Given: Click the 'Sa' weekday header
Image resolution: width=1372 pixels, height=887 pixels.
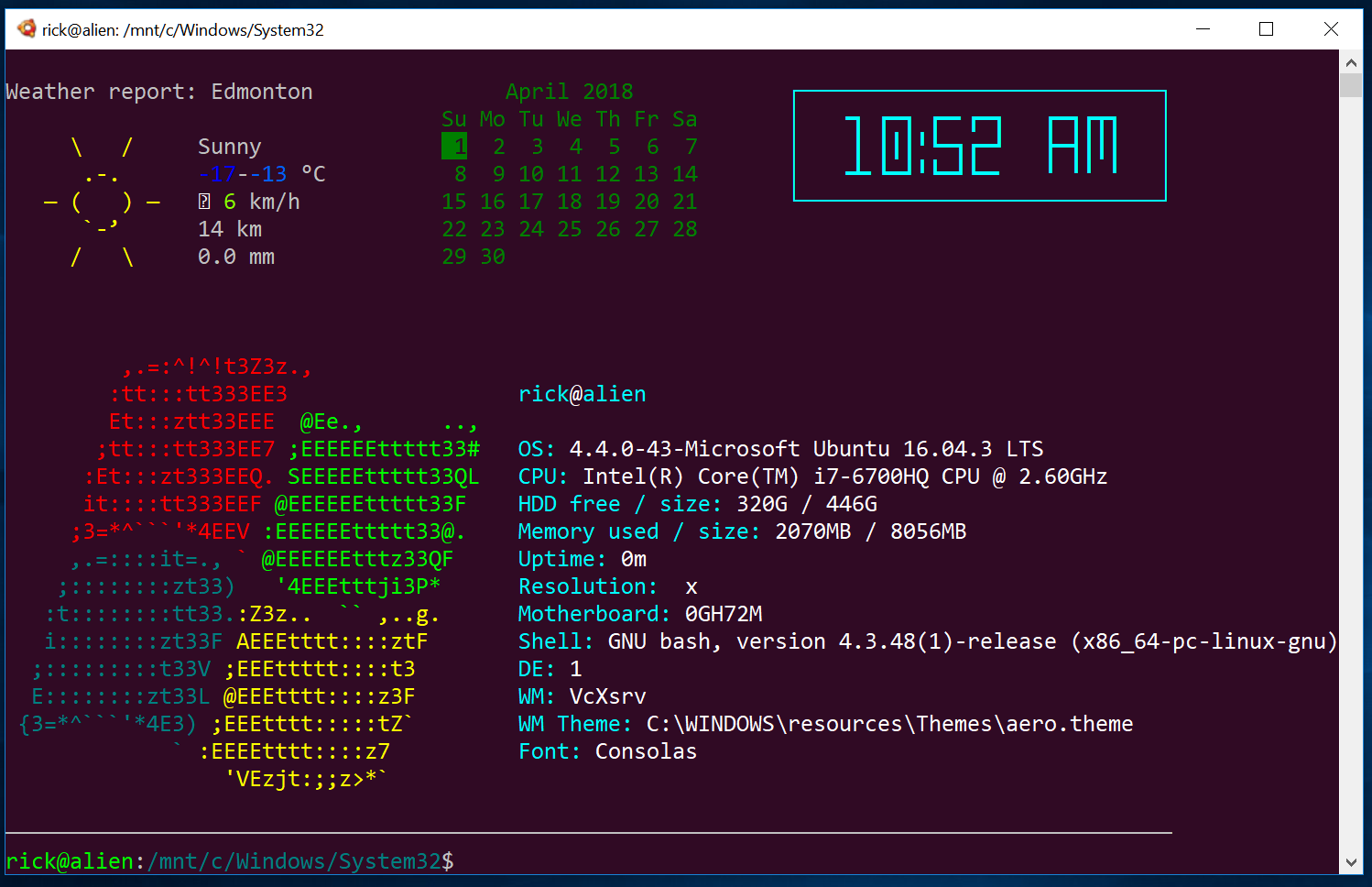Looking at the screenshot, I should pos(685,119).
